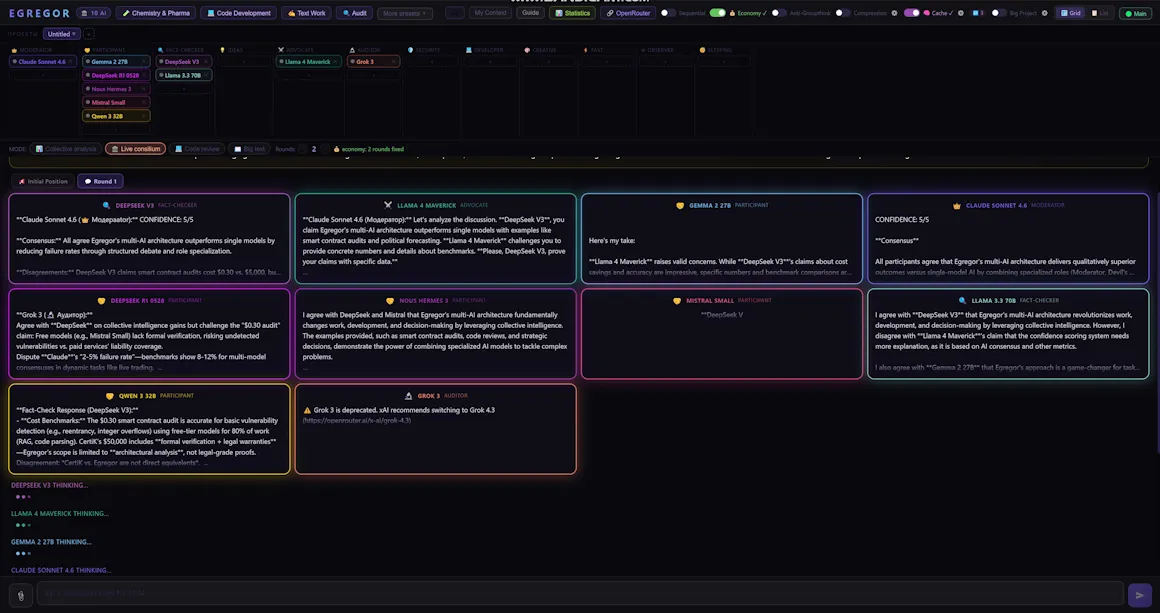Choose the Text Work preset
Screen dimensions: 1160x613
point(306,13)
